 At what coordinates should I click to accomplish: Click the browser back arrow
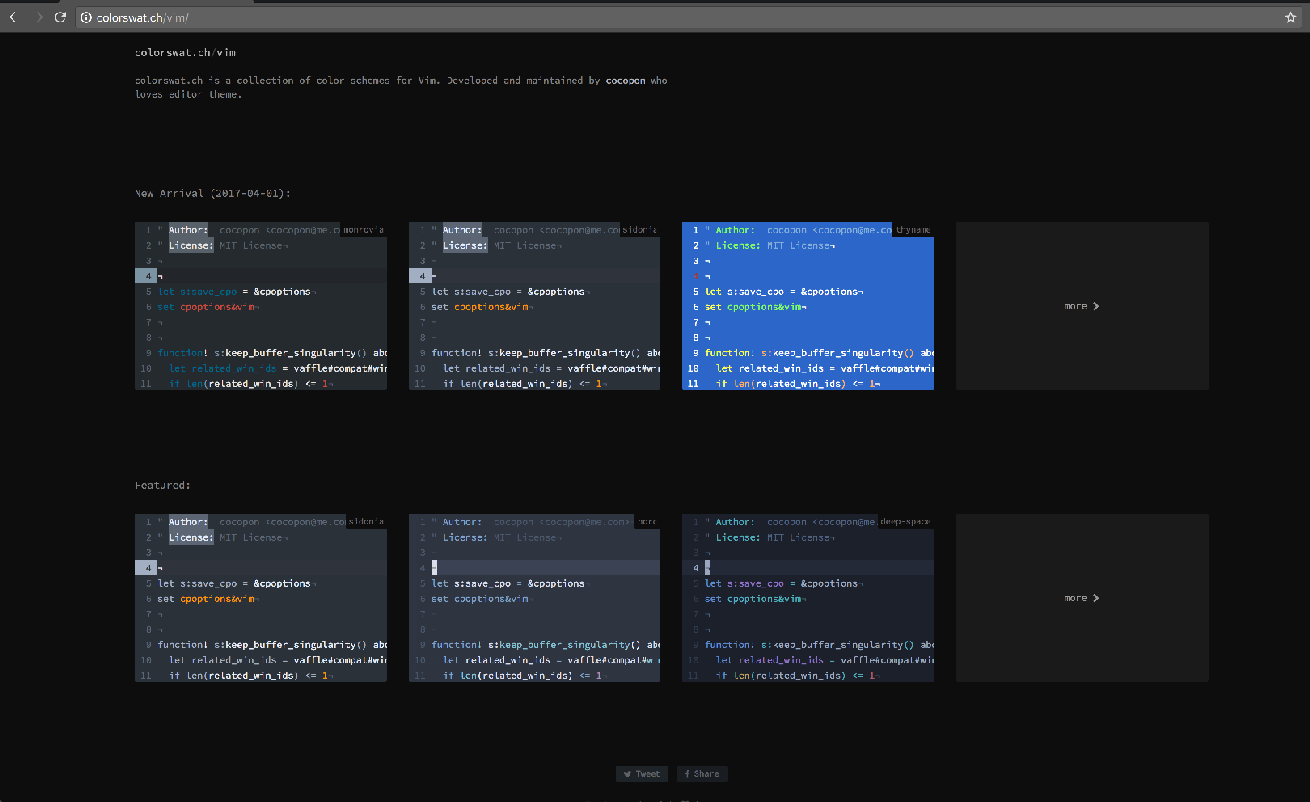pyautogui.click(x=12, y=18)
